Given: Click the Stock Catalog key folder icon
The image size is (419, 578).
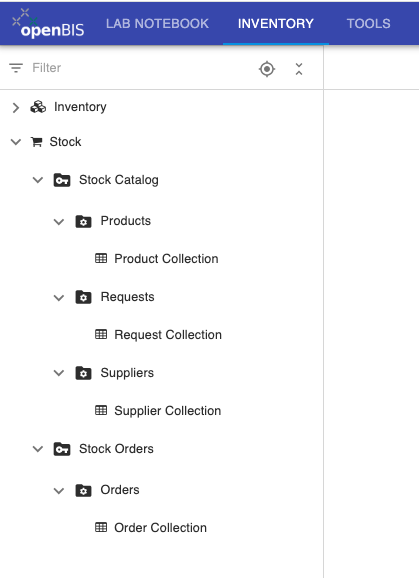Looking at the screenshot, I should click(x=62, y=180).
